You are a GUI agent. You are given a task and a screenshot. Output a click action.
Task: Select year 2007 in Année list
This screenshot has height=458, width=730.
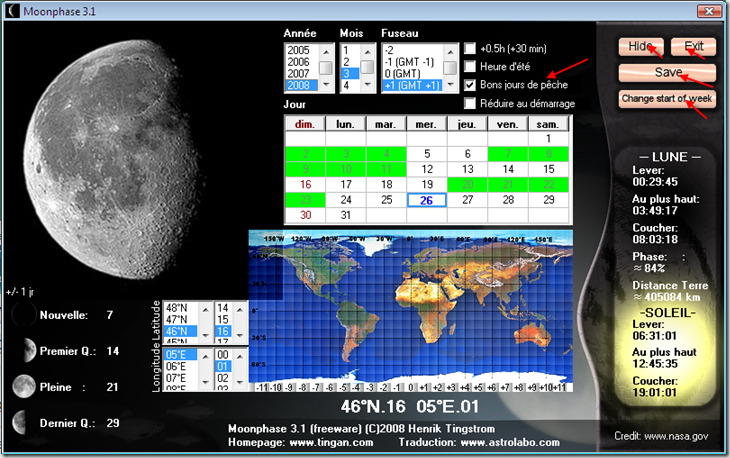[x=299, y=73]
